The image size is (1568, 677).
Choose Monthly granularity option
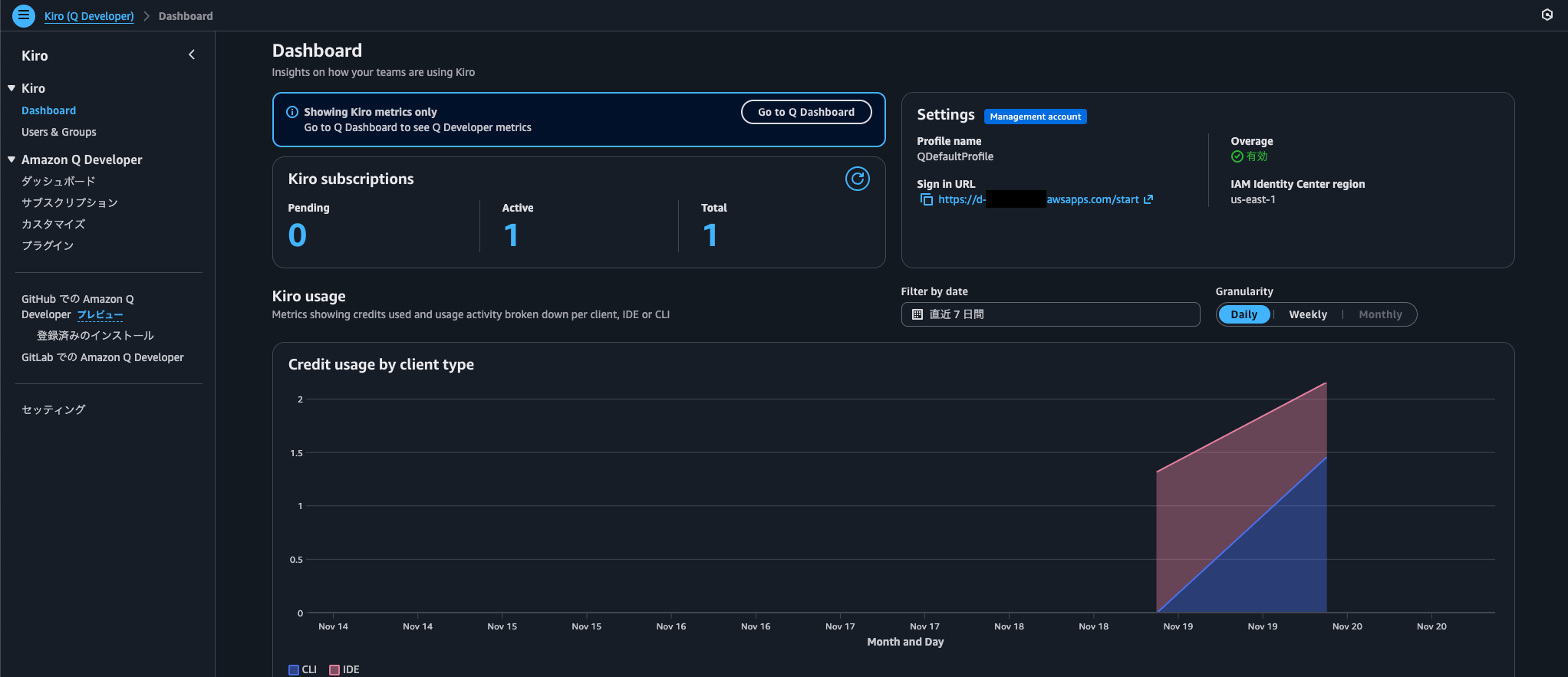(1379, 314)
